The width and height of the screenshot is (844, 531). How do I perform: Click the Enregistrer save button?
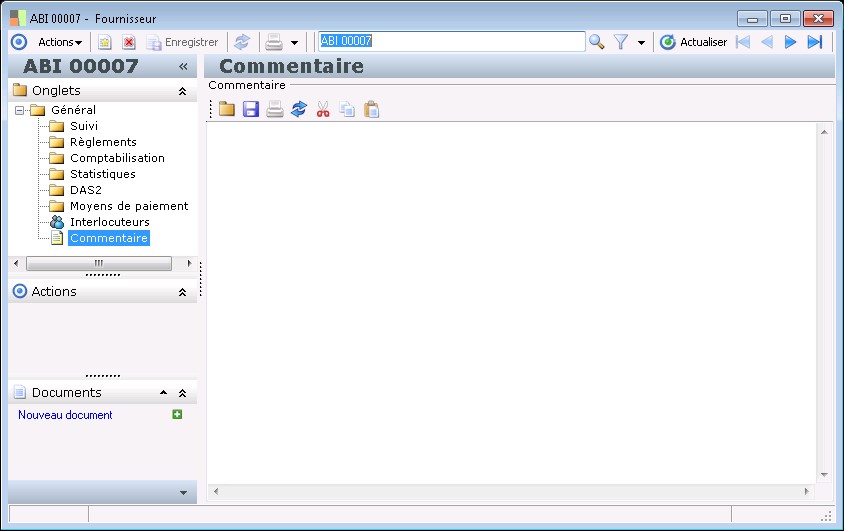[182, 42]
